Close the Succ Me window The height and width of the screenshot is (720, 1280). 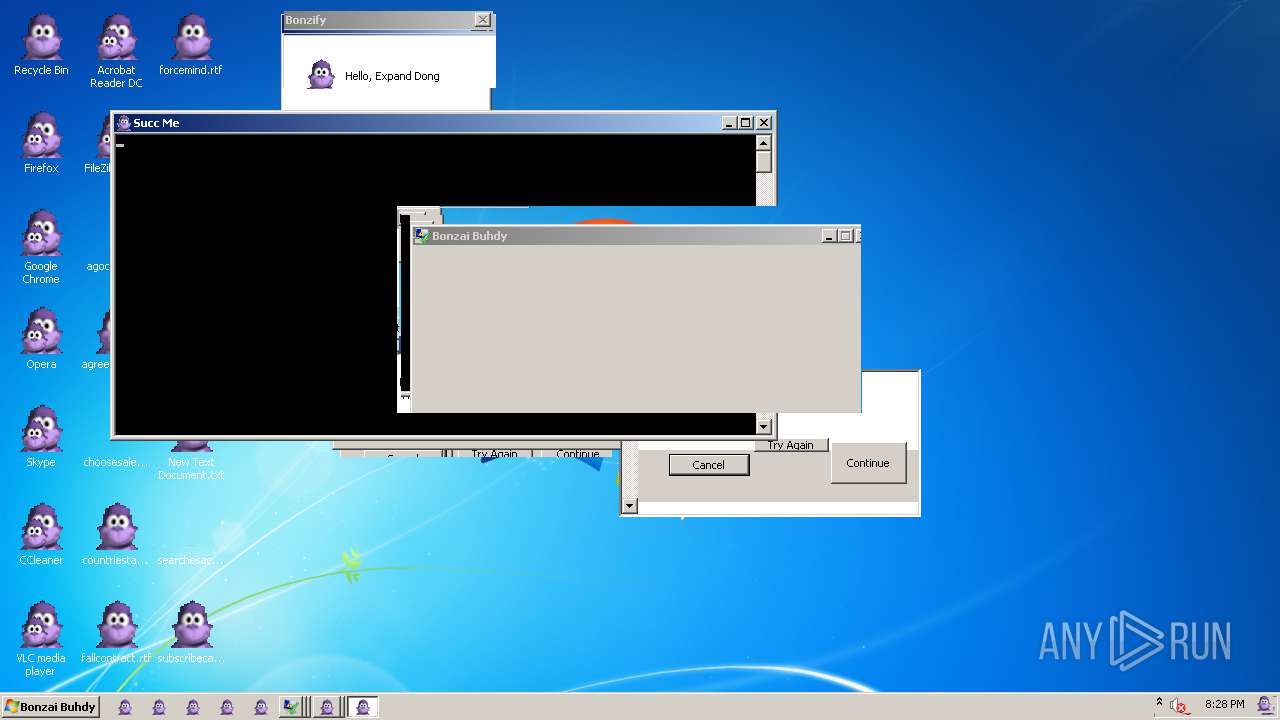[x=764, y=123]
